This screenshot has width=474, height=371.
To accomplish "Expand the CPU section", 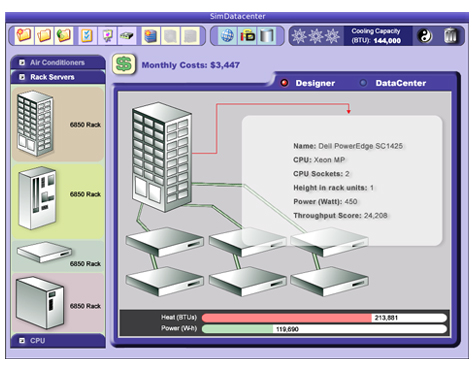I will click(58, 341).
